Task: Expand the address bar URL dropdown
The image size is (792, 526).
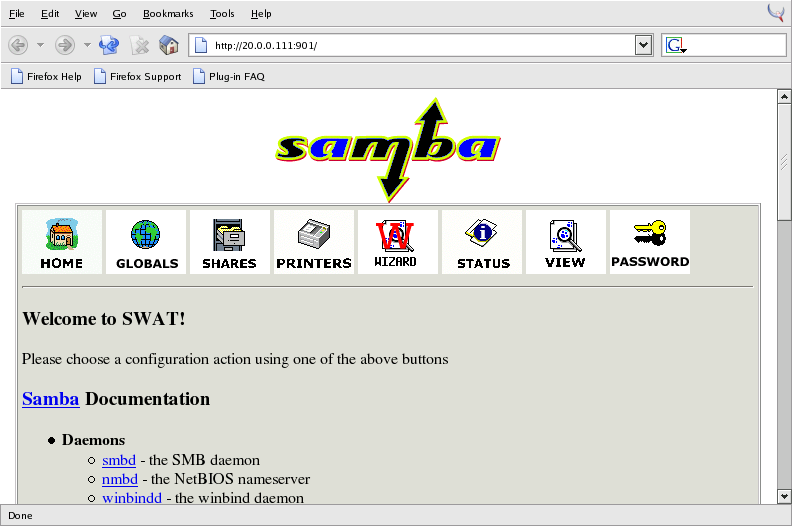Action: tap(643, 45)
